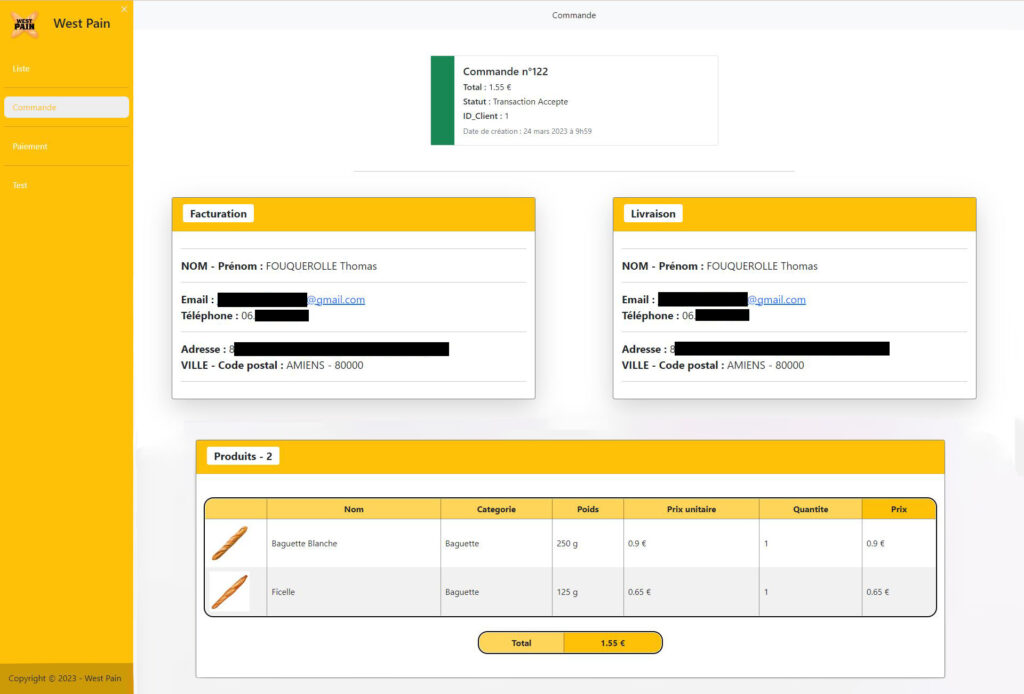Click the Categorie column header
The height and width of the screenshot is (694, 1024).
click(x=496, y=509)
